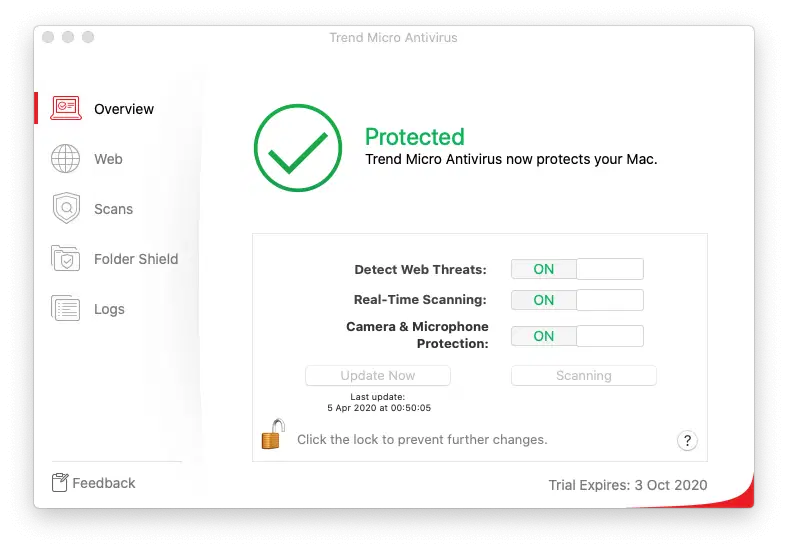The width and height of the screenshot is (788, 550).
Task: Toggle the Detect Web Threats switch
Action: (577, 269)
